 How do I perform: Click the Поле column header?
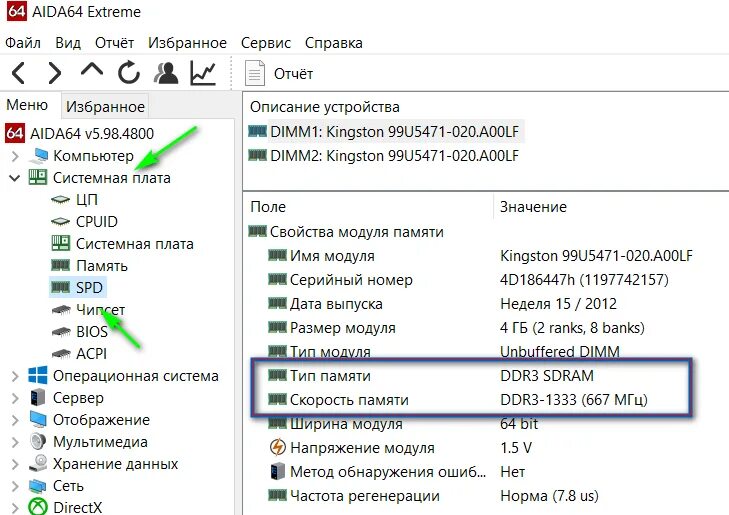(268, 207)
